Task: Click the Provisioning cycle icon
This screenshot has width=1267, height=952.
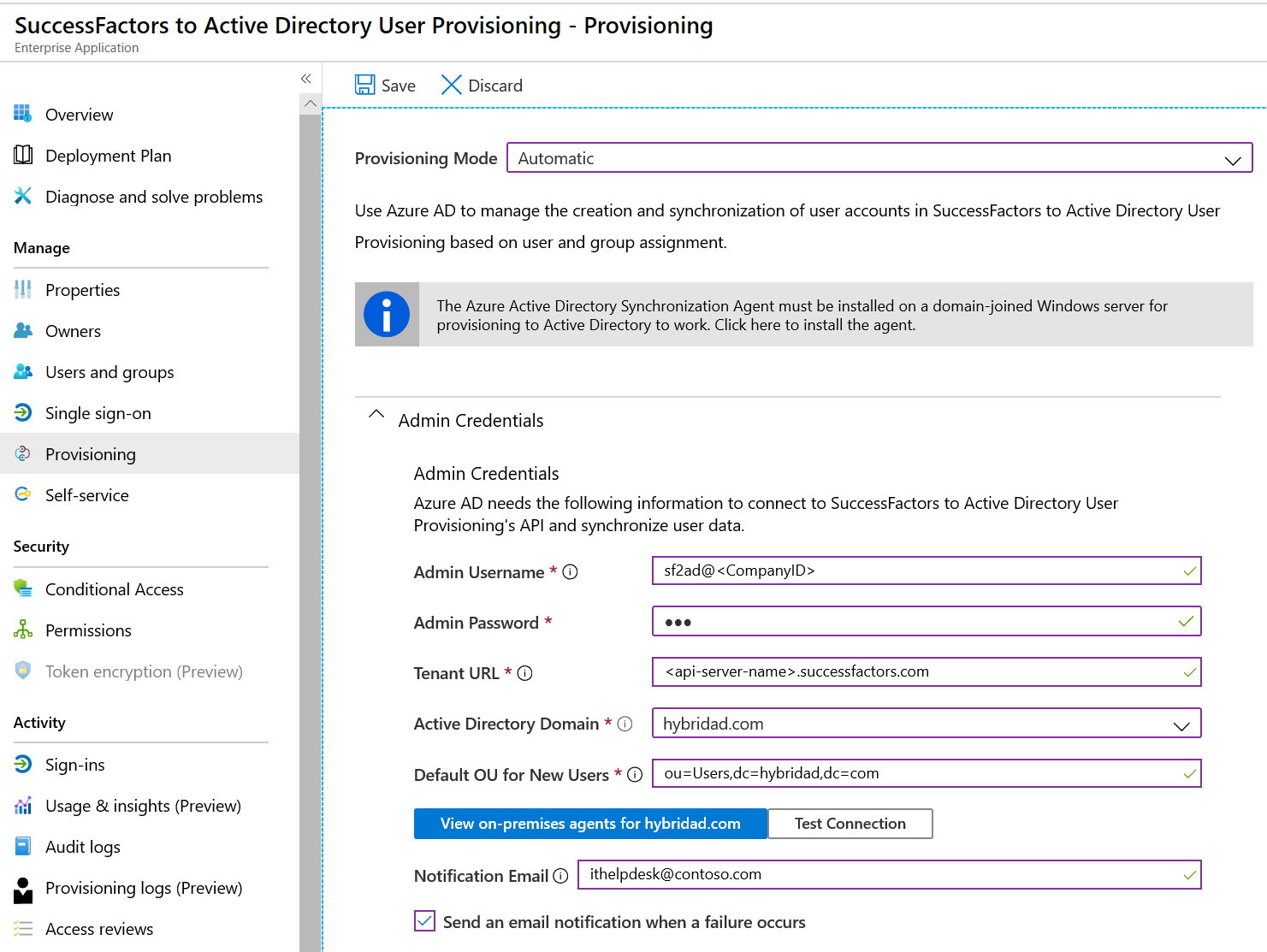Action: point(23,453)
